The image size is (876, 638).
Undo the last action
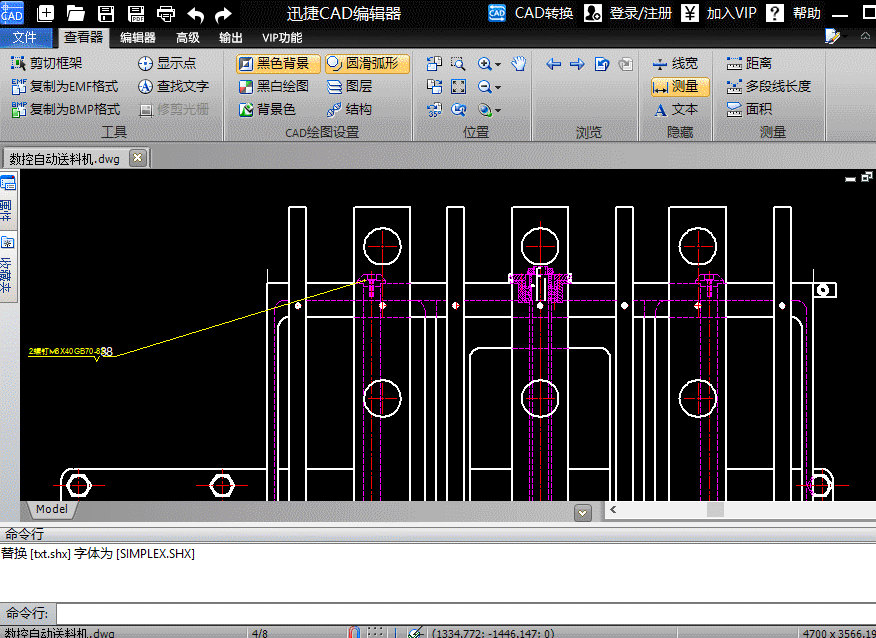coord(195,13)
